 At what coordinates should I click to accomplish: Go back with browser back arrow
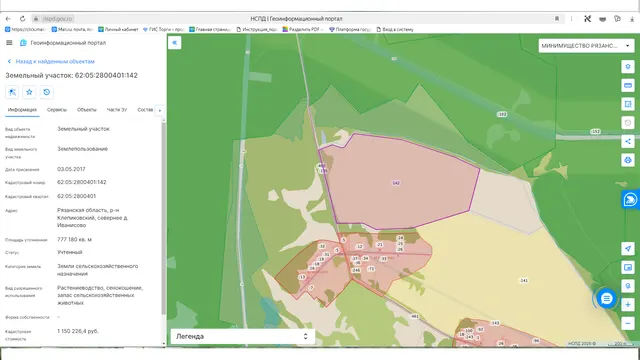tap(8, 19)
